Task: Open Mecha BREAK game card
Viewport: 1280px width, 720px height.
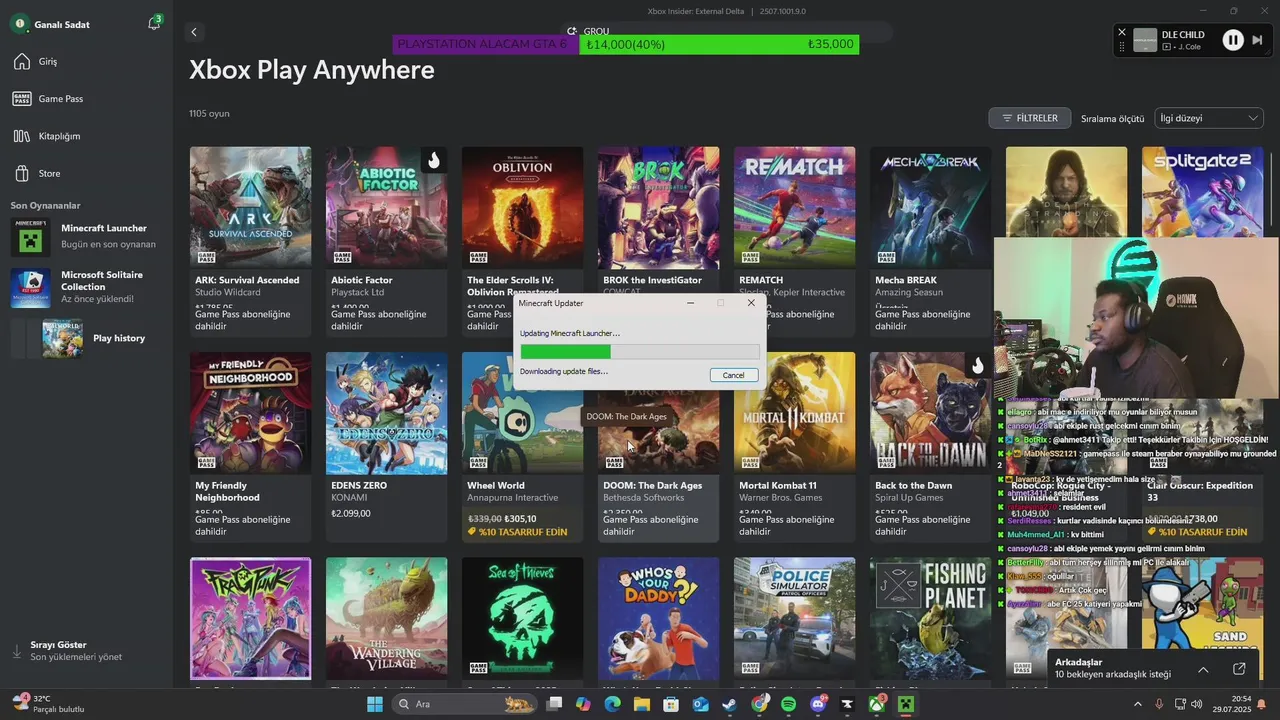Action: [x=930, y=242]
